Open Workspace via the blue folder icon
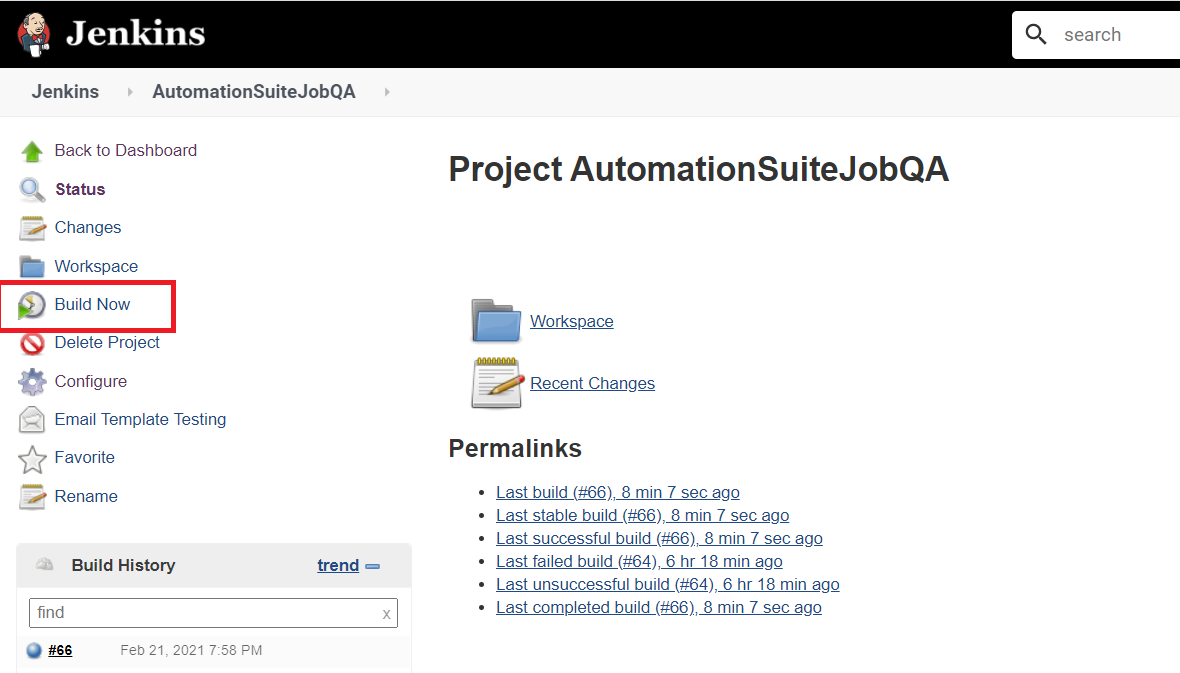The image size is (1180, 673). click(x=496, y=321)
